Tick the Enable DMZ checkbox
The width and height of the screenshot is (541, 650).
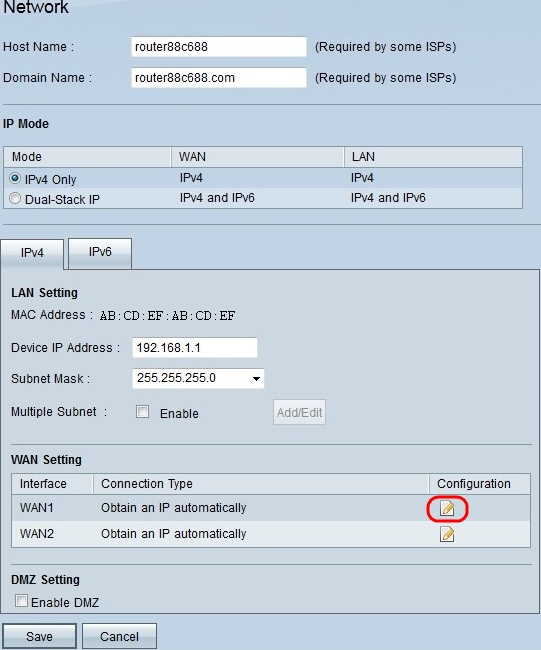[21, 601]
